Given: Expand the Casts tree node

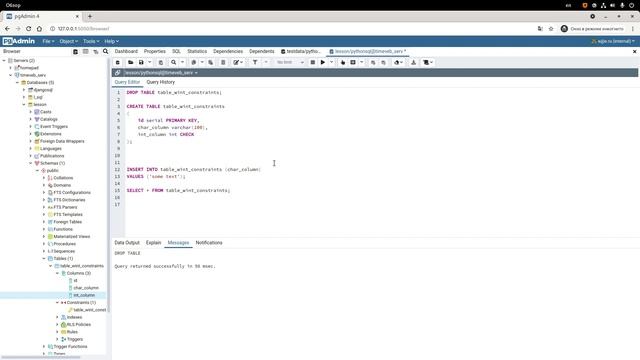Looking at the screenshot, I should (31, 112).
